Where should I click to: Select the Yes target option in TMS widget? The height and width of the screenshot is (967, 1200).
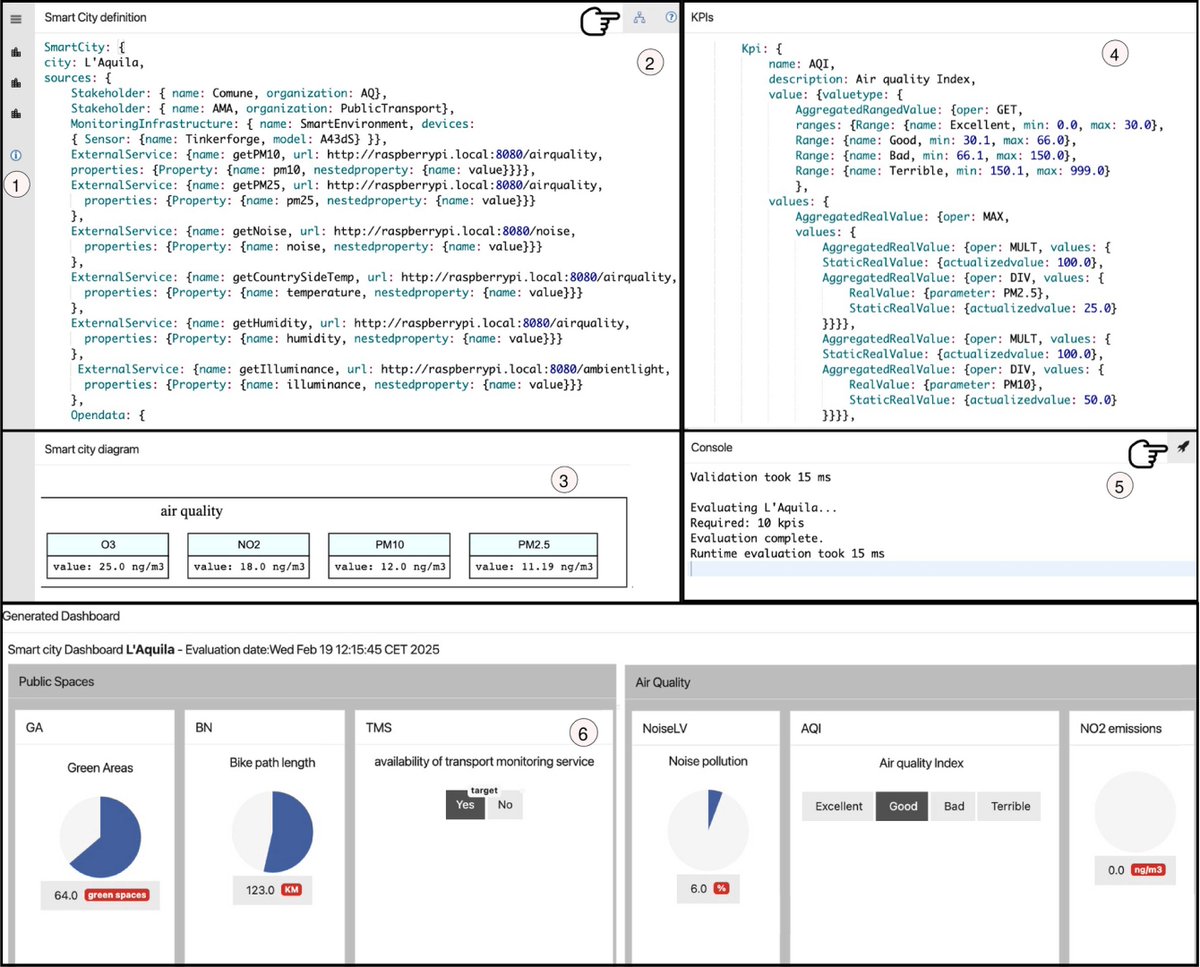tap(464, 804)
